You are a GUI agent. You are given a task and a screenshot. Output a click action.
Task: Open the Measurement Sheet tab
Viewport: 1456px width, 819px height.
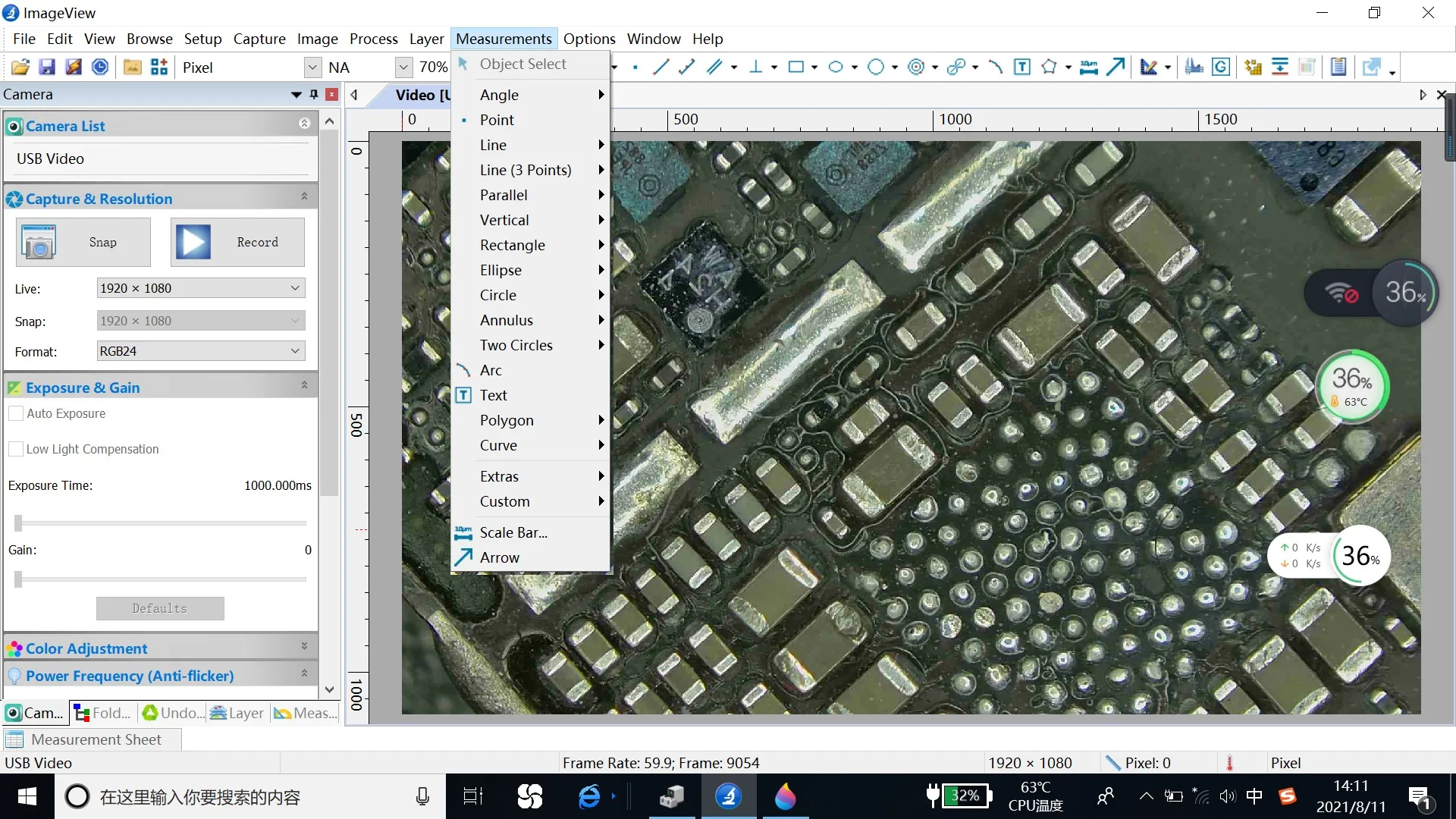click(96, 739)
